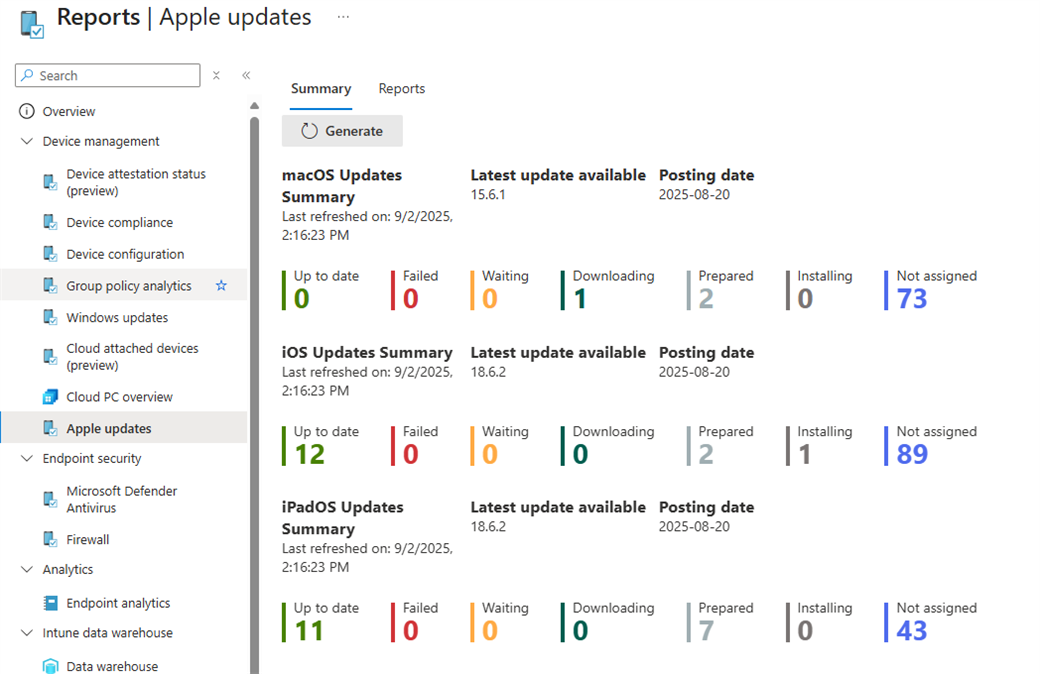Click iPadOS Prepared count 7
1040x674 pixels.
click(x=706, y=630)
